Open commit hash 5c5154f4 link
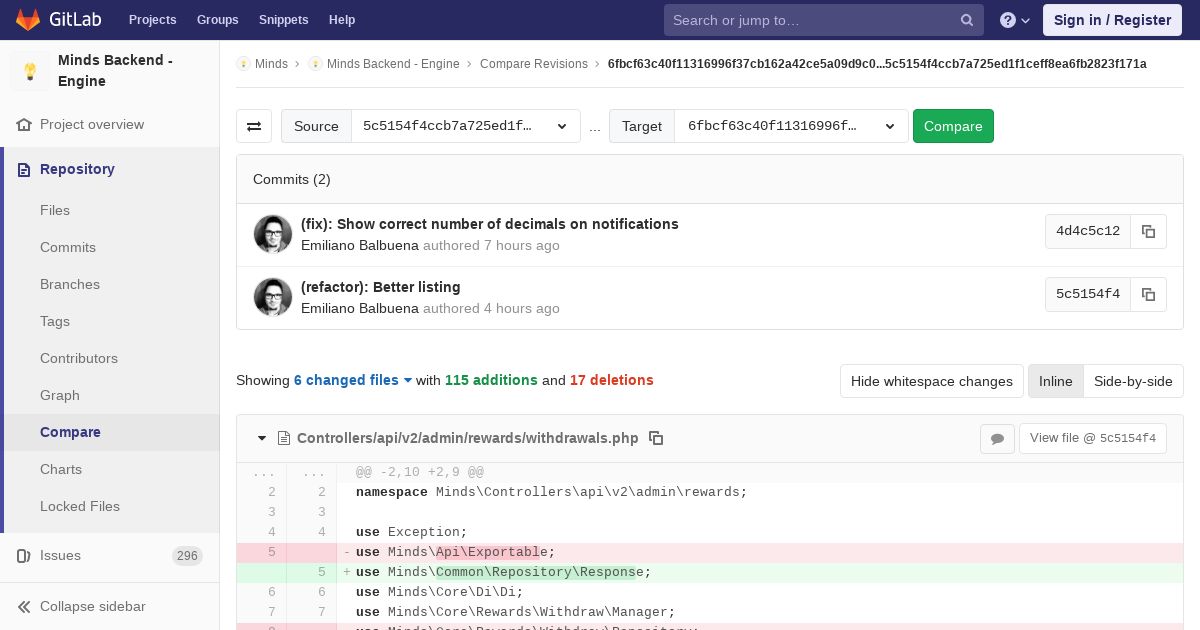The width and height of the screenshot is (1200, 630). tap(1088, 294)
